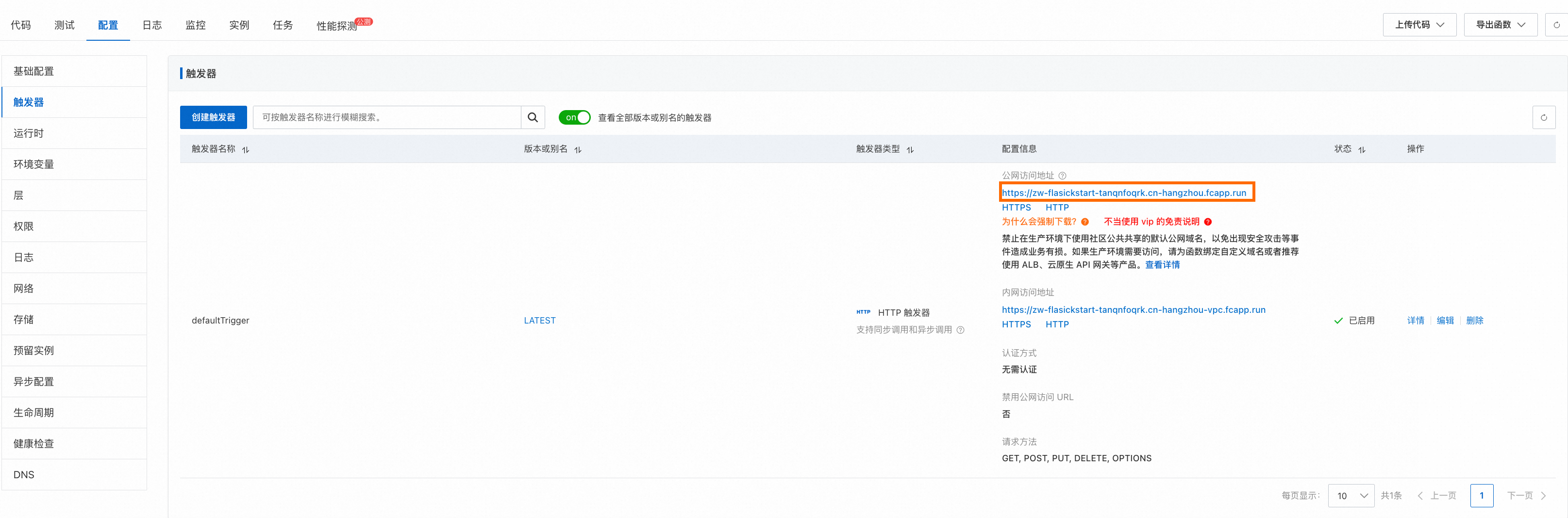The height and width of the screenshot is (518, 1568).
Task: Sort by 状态 column icon
Action: pos(1362,149)
